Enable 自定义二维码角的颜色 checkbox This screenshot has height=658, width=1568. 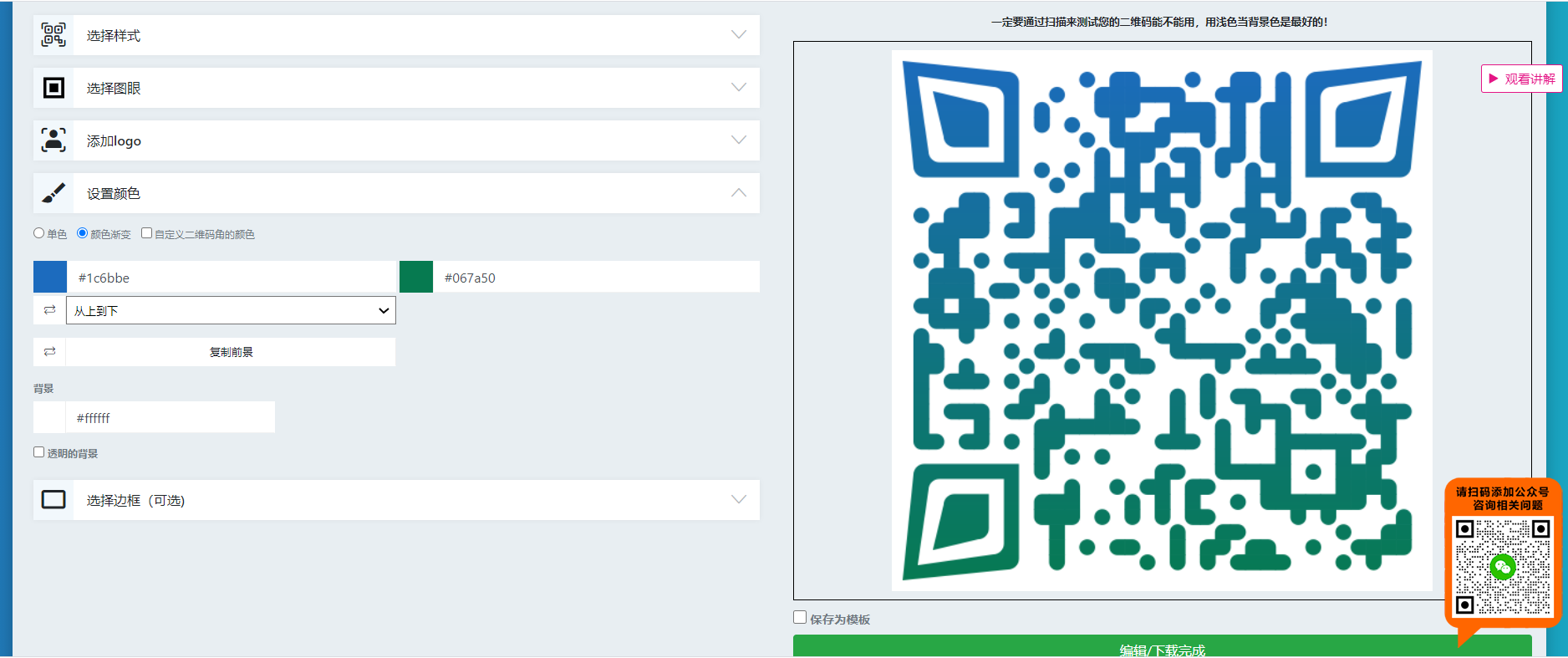click(146, 233)
